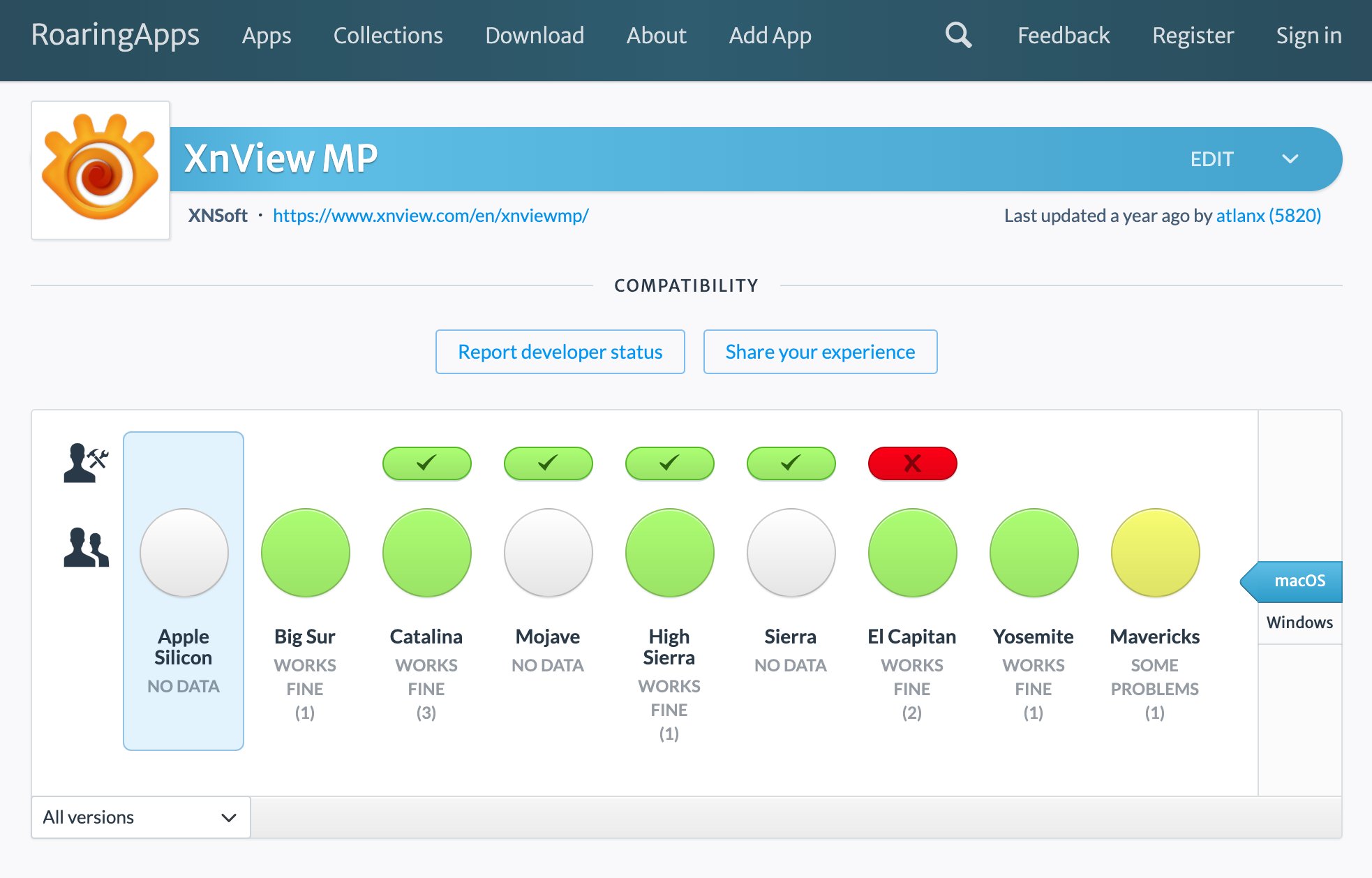Image resolution: width=1372 pixels, height=878 pixels.
Task: Open the Collections menu
Action: pos(388,36)
